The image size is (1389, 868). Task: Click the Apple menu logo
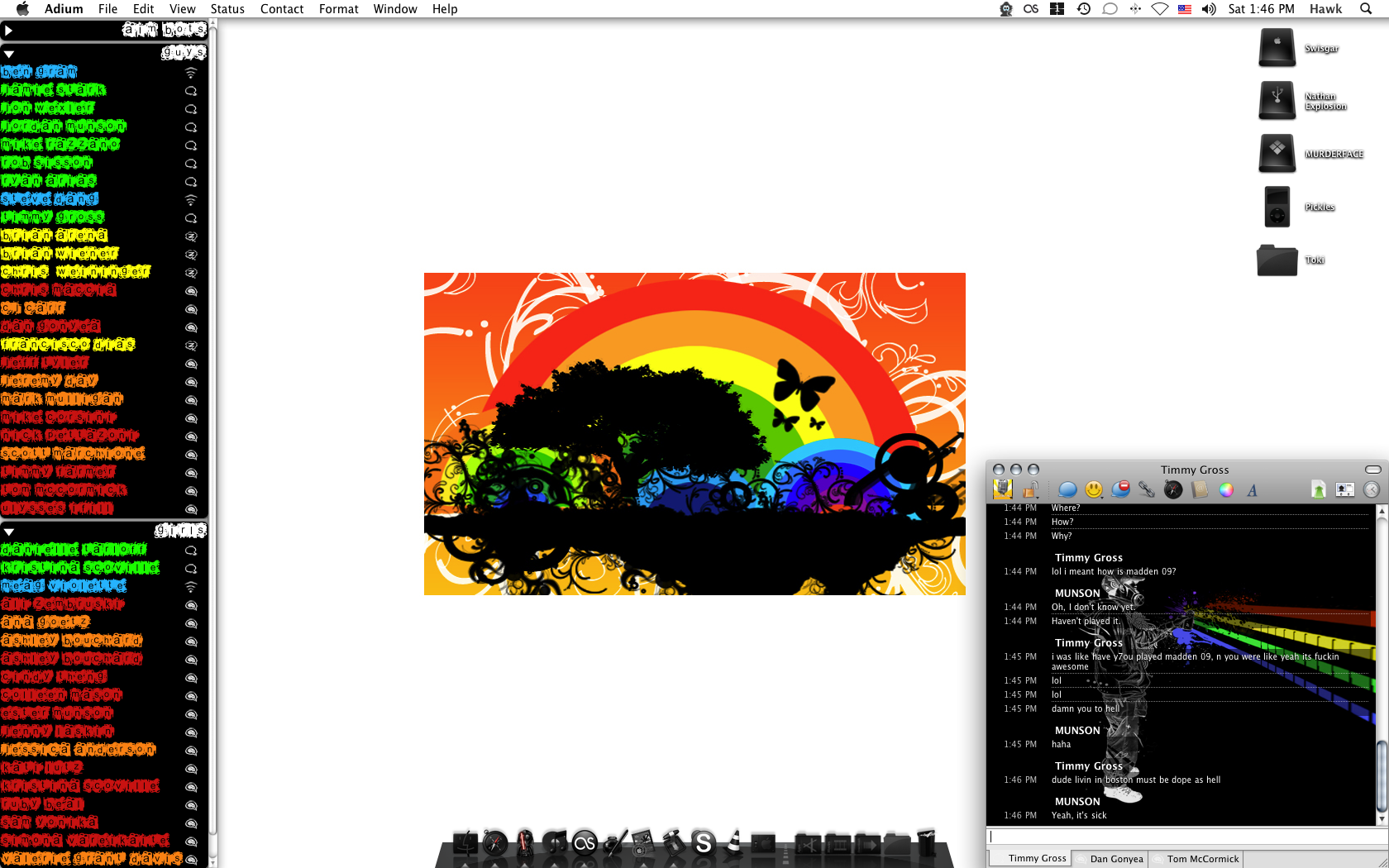[x=22, y=9]
